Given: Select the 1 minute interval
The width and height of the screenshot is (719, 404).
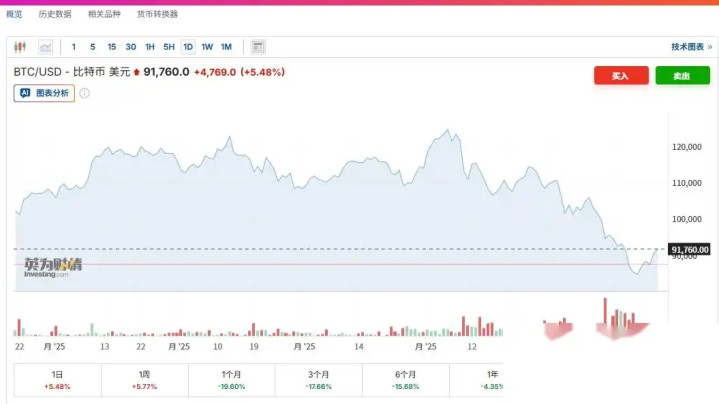Looking at the screenshot, I should tap(74, 47).
